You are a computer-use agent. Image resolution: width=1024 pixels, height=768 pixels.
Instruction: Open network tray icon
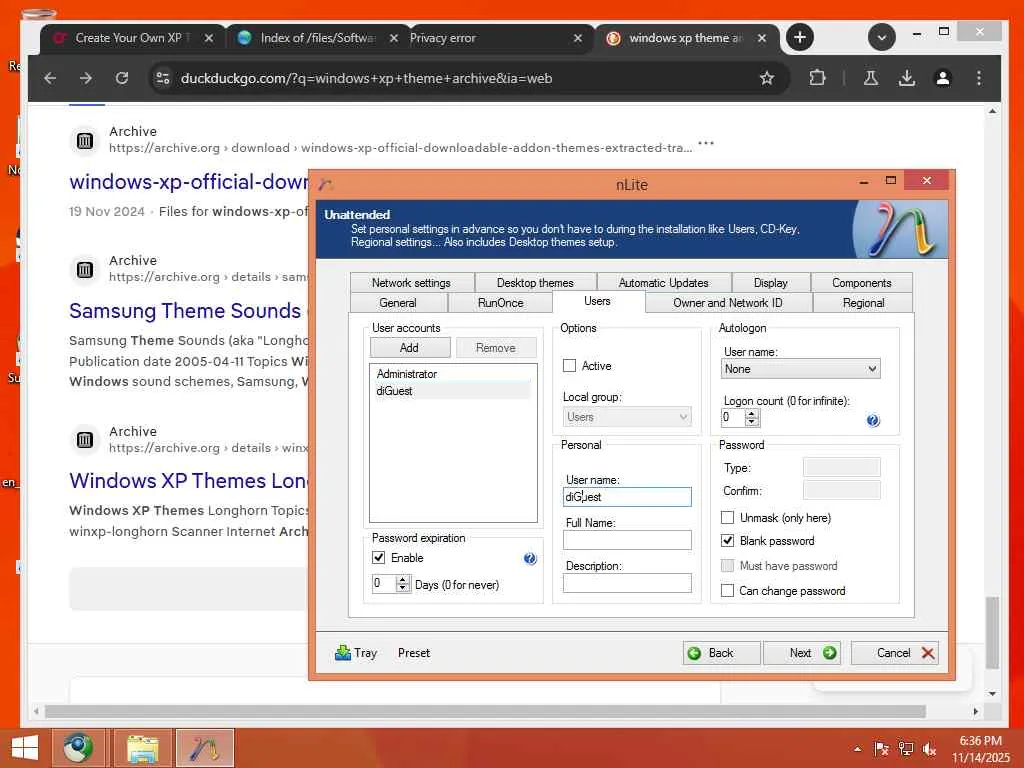[x=905, y=749]
